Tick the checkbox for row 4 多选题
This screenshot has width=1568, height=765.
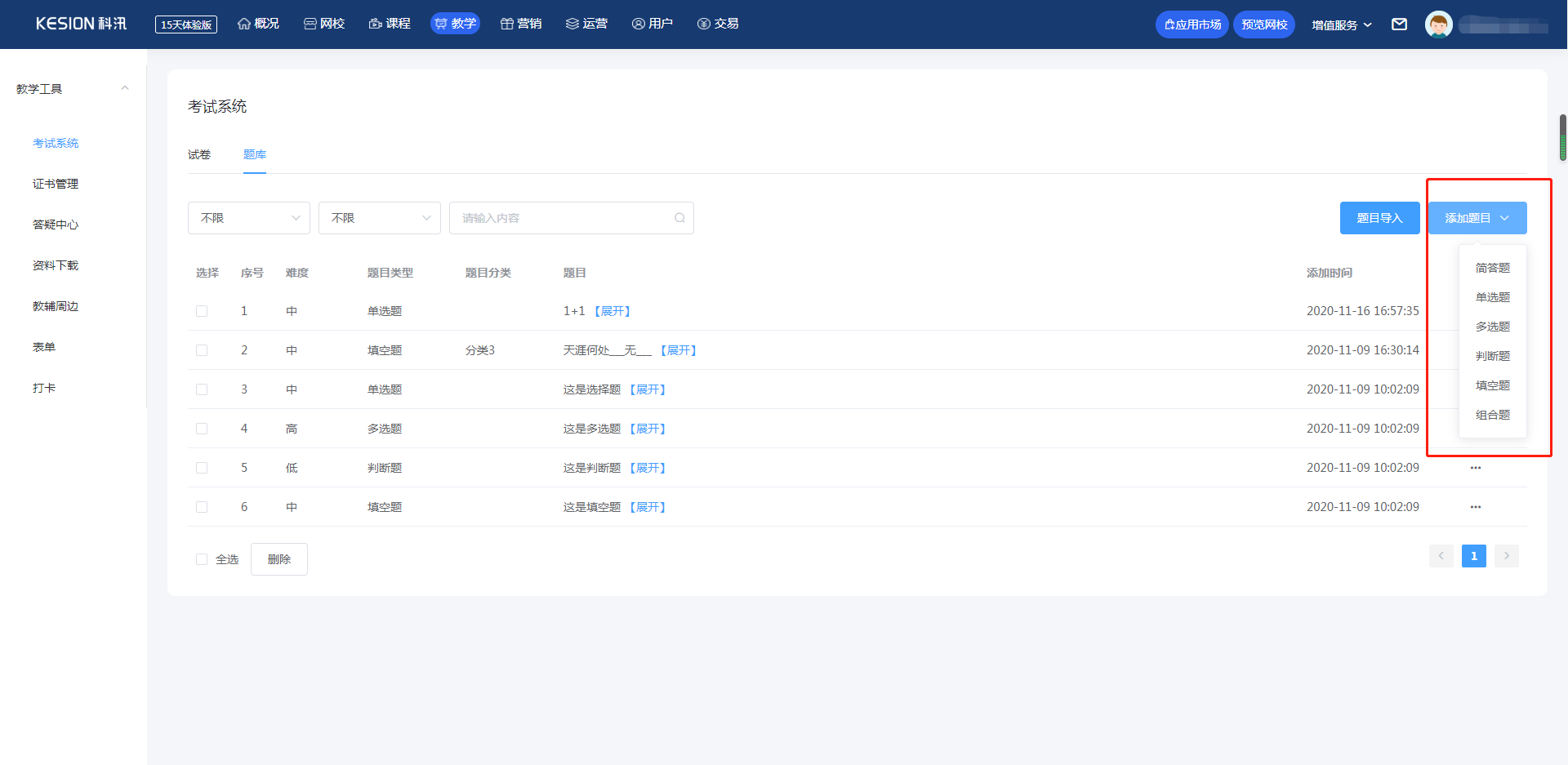(202, 429)
